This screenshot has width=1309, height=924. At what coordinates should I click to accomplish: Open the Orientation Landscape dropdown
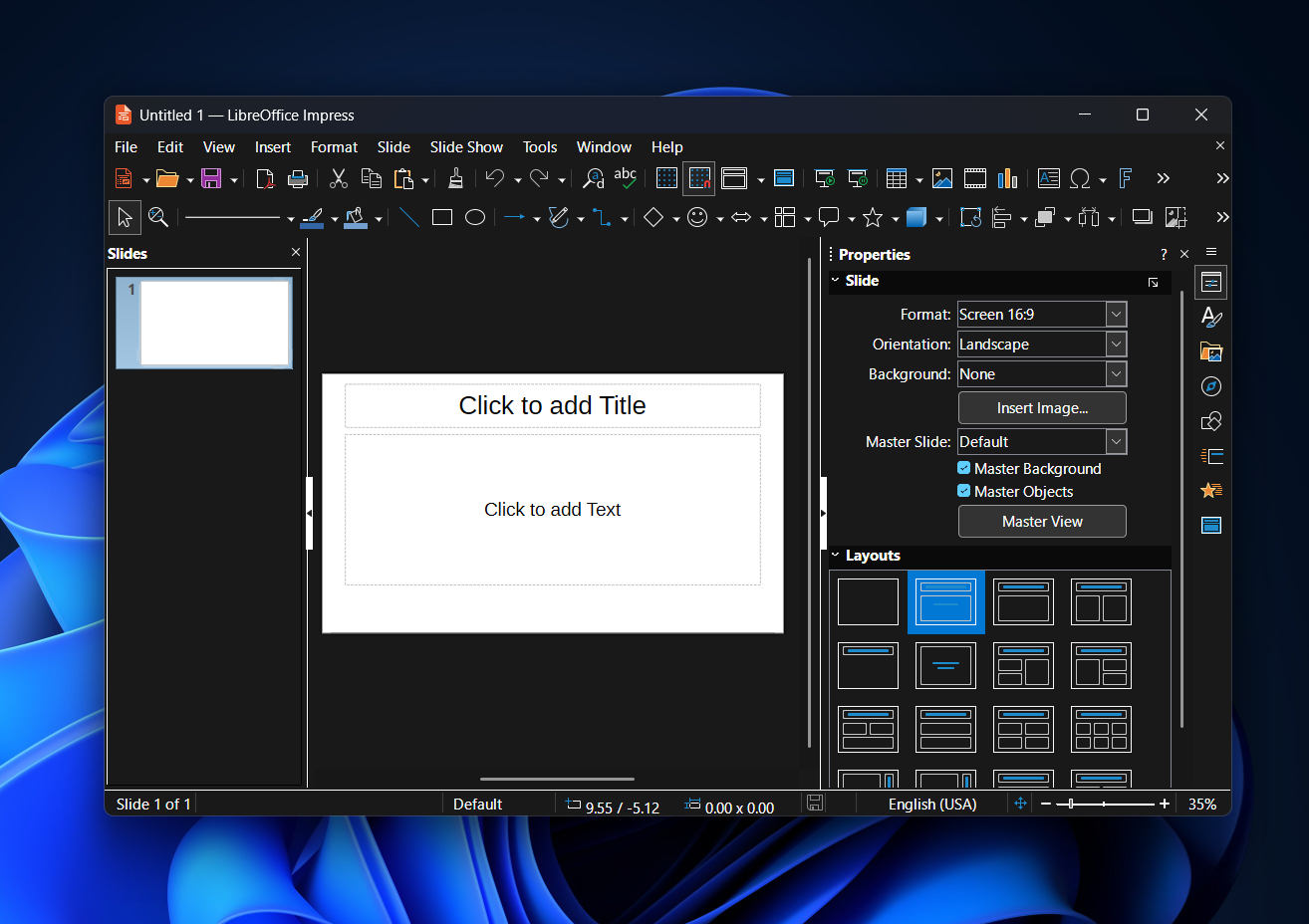(x=1117, y=345)
